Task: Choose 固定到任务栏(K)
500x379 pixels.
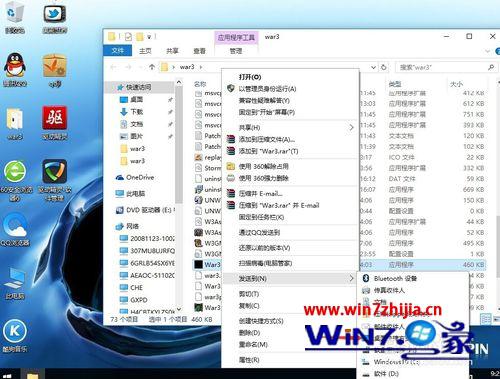Action: coord(261,217)
